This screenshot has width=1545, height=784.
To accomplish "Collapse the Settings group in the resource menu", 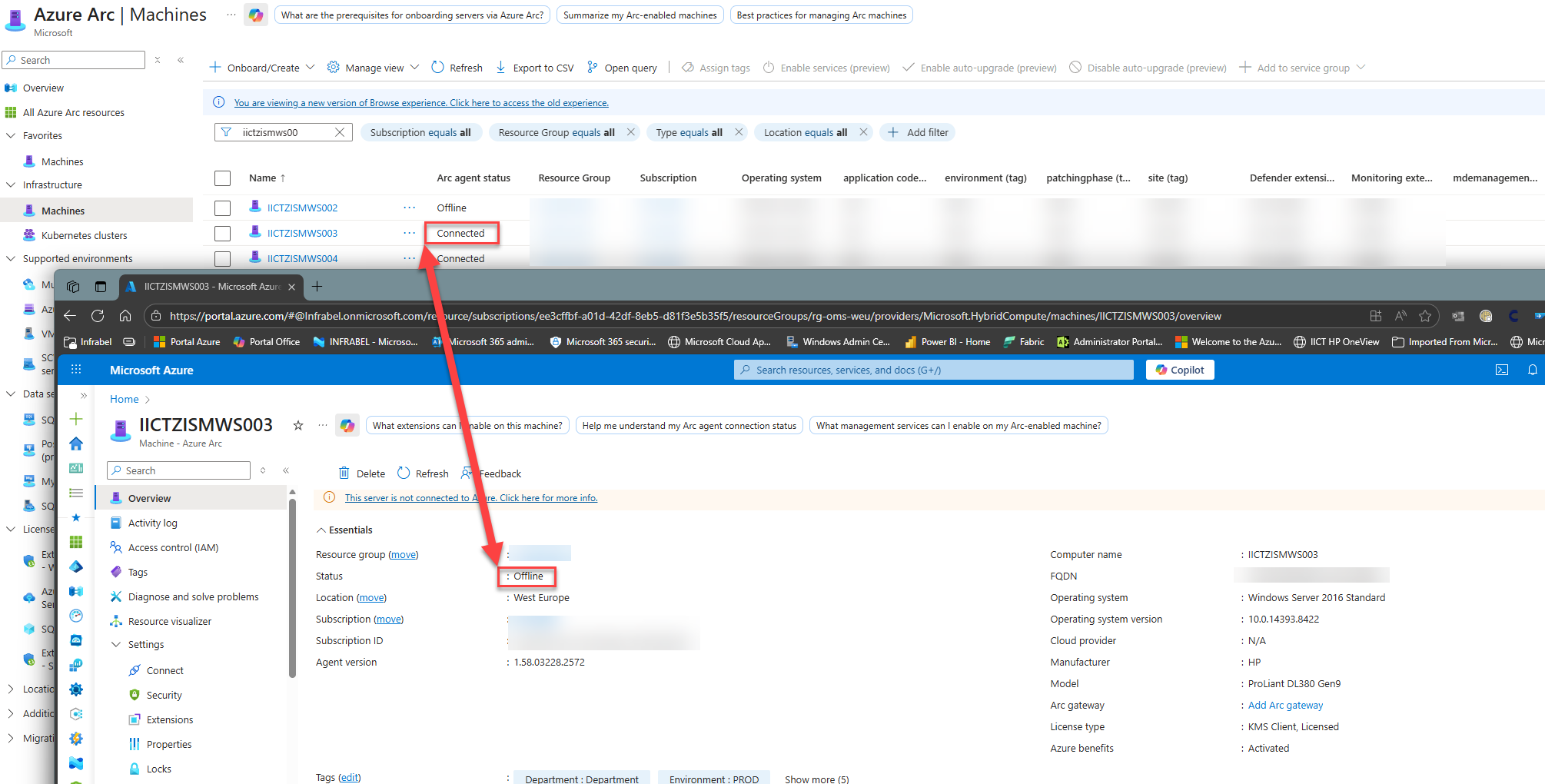I will pyautogui.click(x=116, y=644).
